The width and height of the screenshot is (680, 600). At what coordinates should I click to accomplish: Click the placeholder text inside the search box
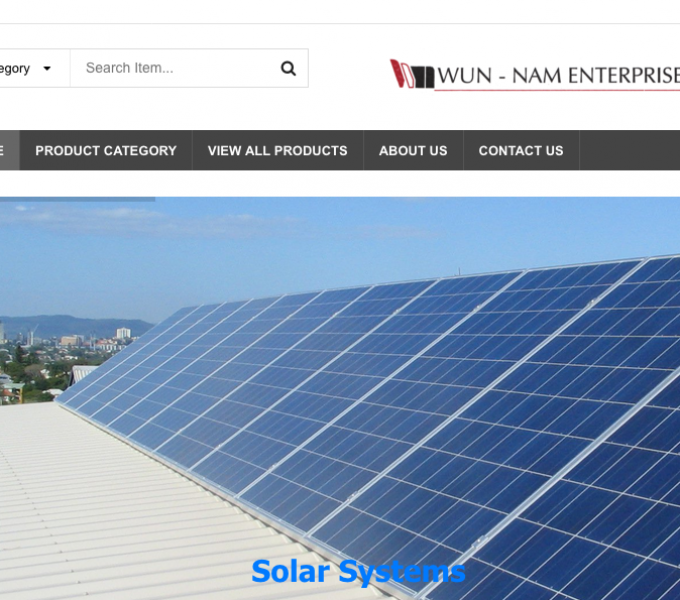pyautogui.click(x=130, y=68)
